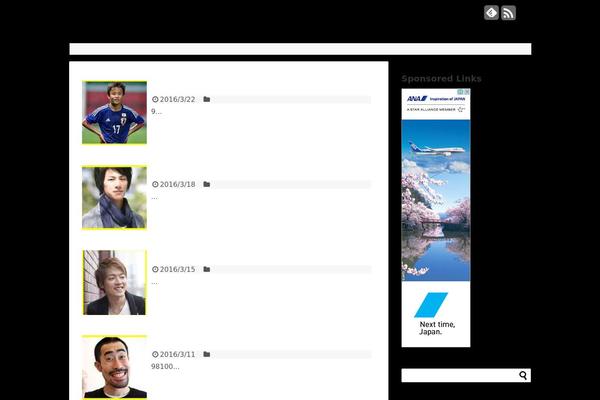Click the folder icon beside 2016/3/18
This screenshot has height=400, width=600.
tap(207, 184)
